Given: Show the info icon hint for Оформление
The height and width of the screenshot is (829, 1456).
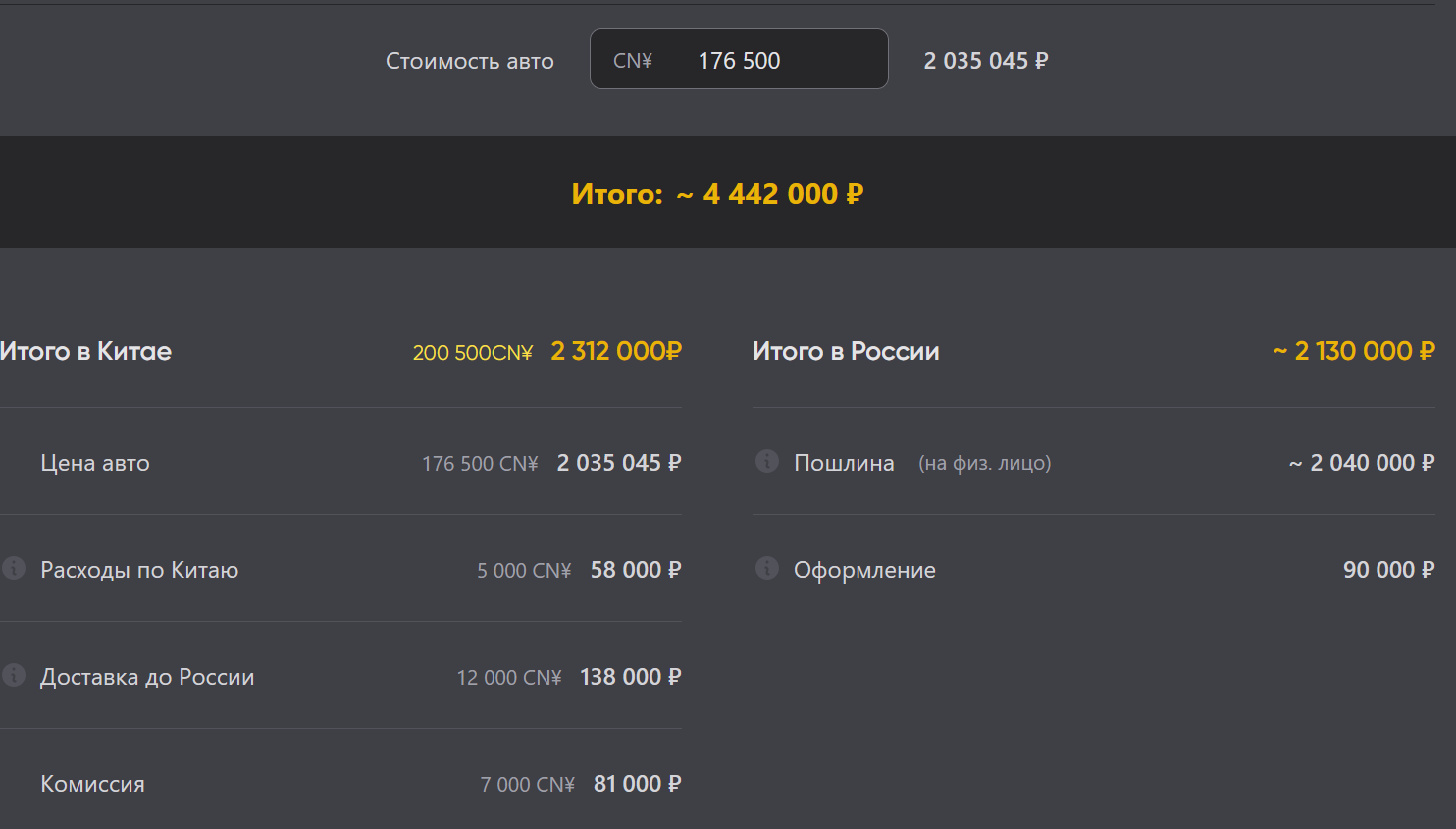Looking at the screenshot, I should pos(767,568).
